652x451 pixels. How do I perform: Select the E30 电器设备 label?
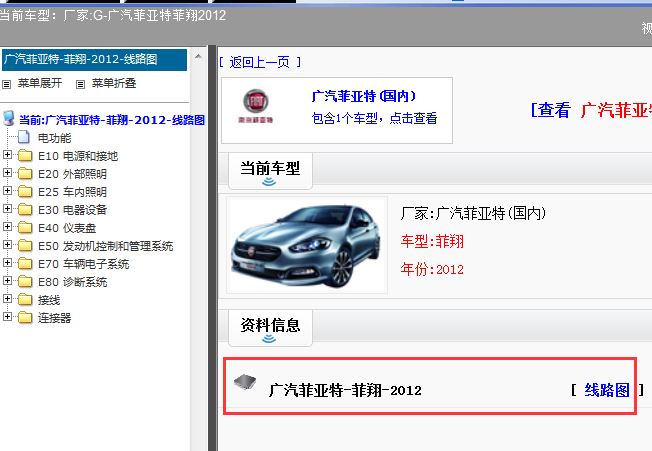(72, 210)
